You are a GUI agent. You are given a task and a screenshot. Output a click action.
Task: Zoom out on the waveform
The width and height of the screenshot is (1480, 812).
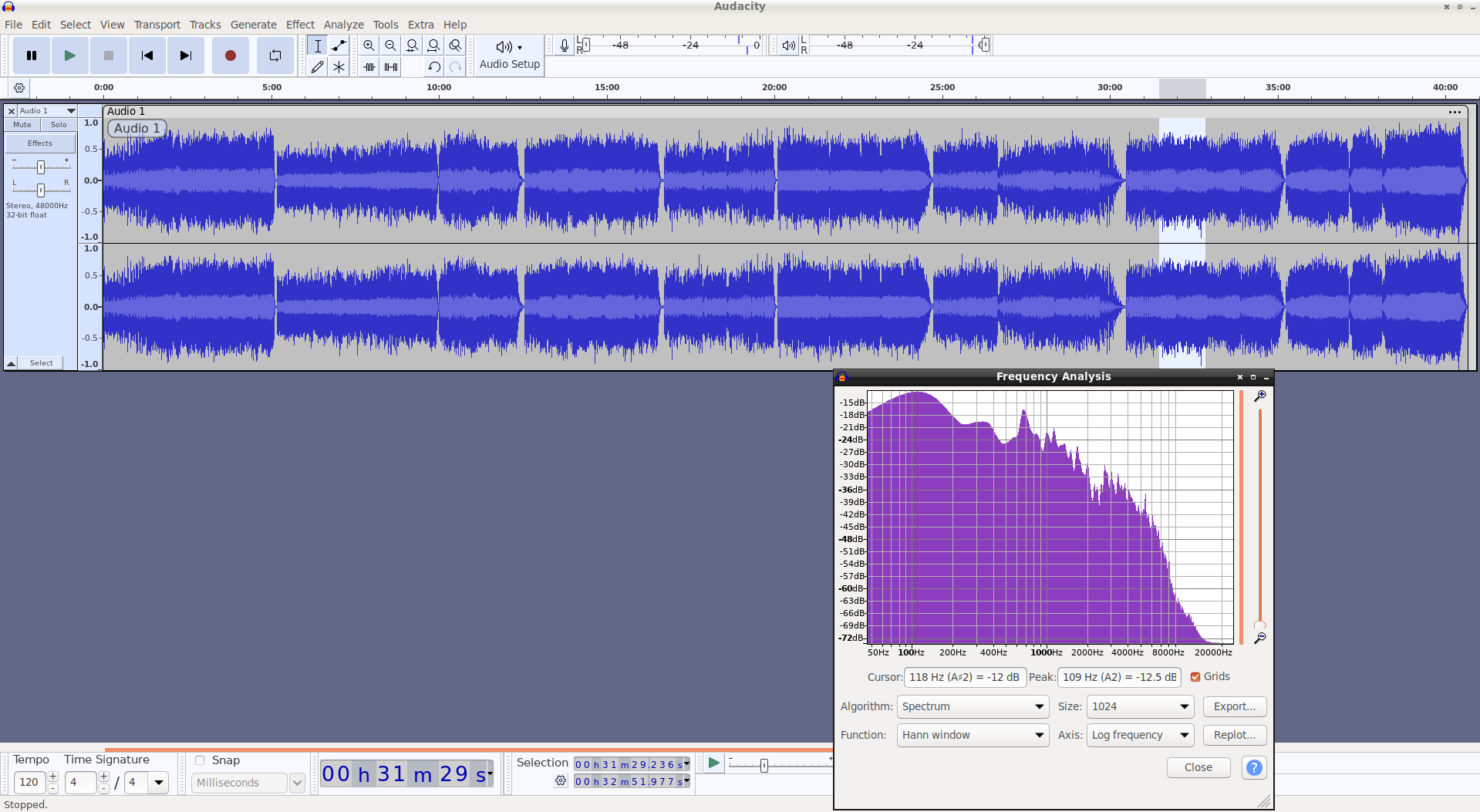click(391, 45)
